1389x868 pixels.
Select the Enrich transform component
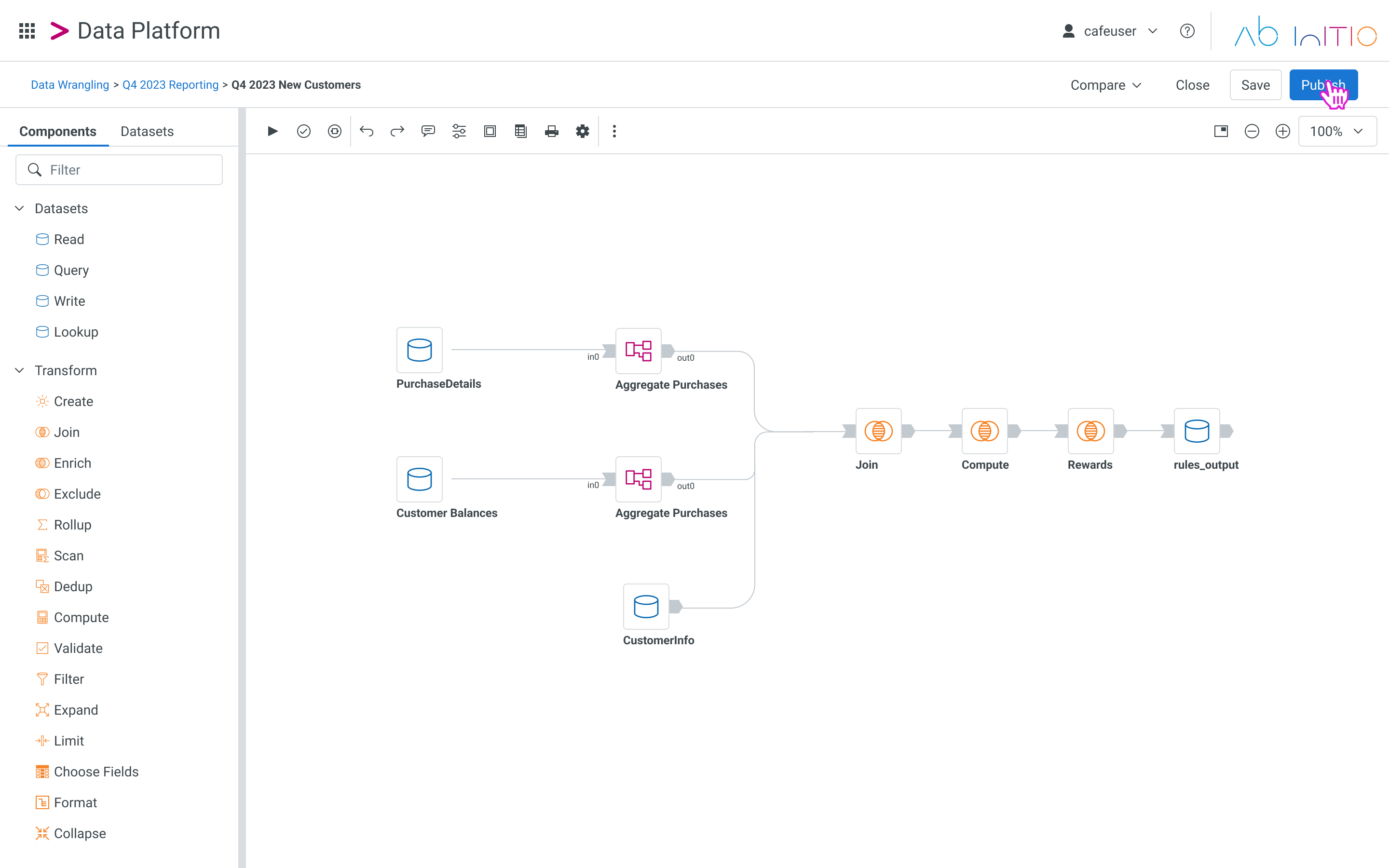[x=63, y=463]
